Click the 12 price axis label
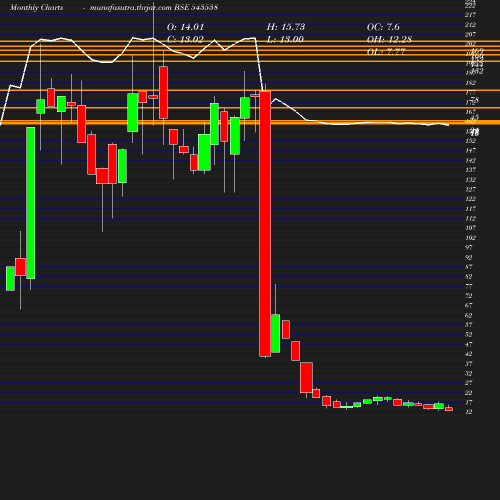Screen dimensions: 500x500 (469, 412)
